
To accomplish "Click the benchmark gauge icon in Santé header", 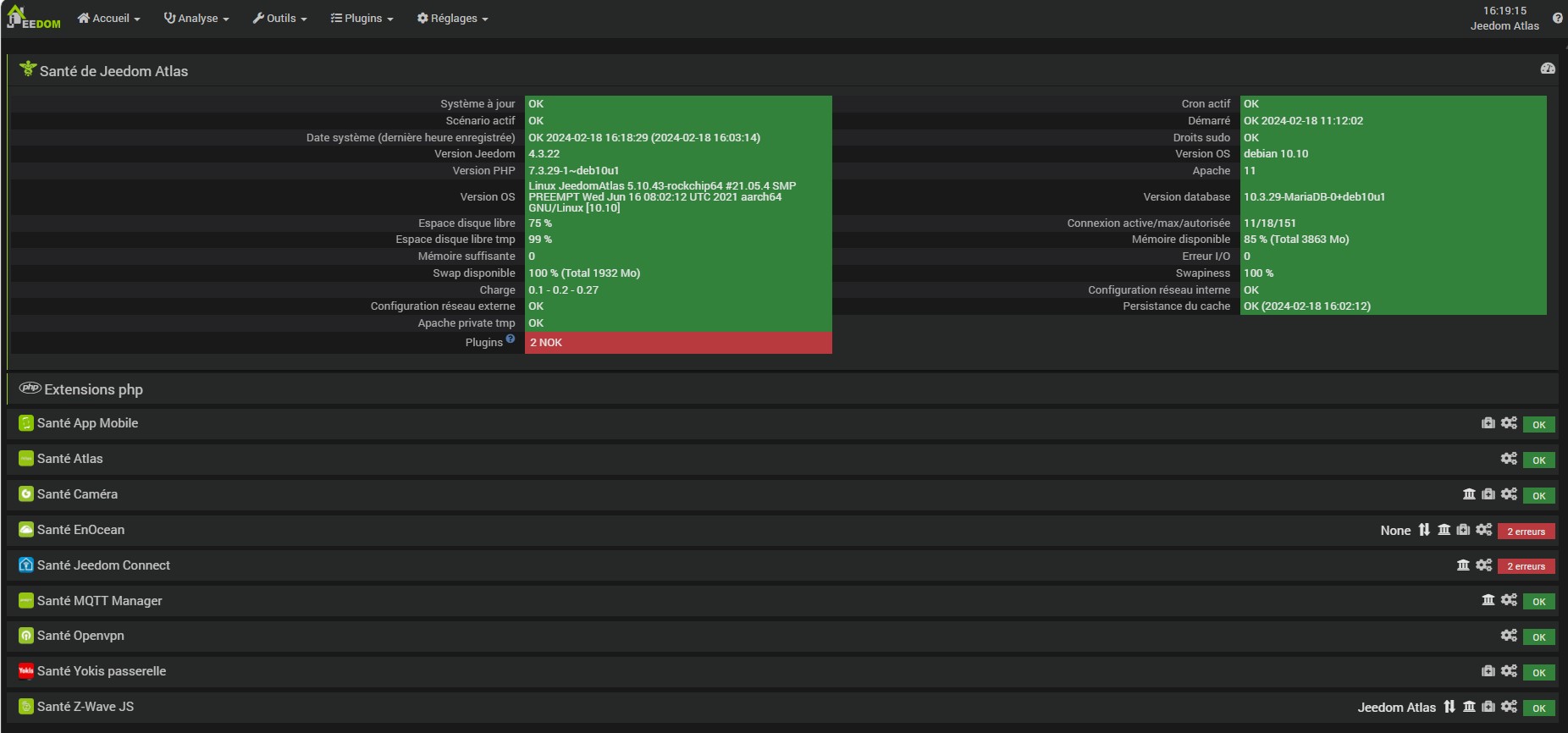I will 1548,69.
